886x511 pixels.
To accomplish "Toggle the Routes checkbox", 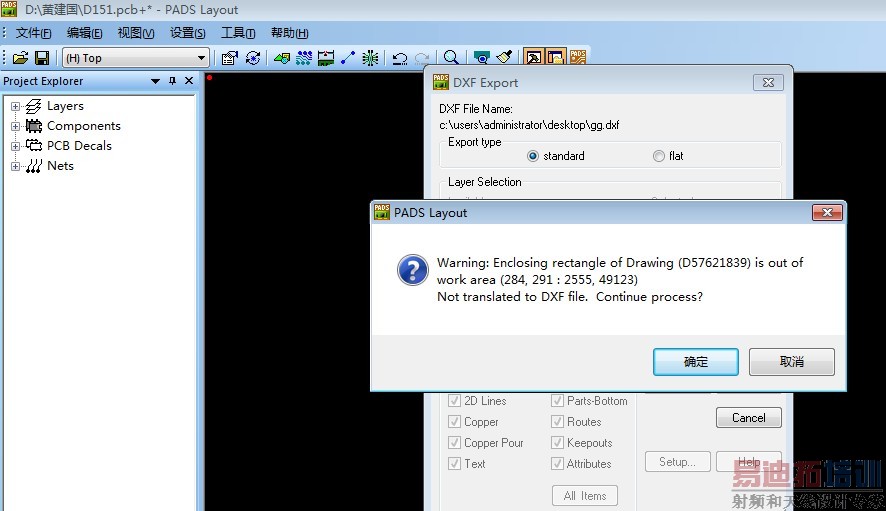I will (558, 422).
